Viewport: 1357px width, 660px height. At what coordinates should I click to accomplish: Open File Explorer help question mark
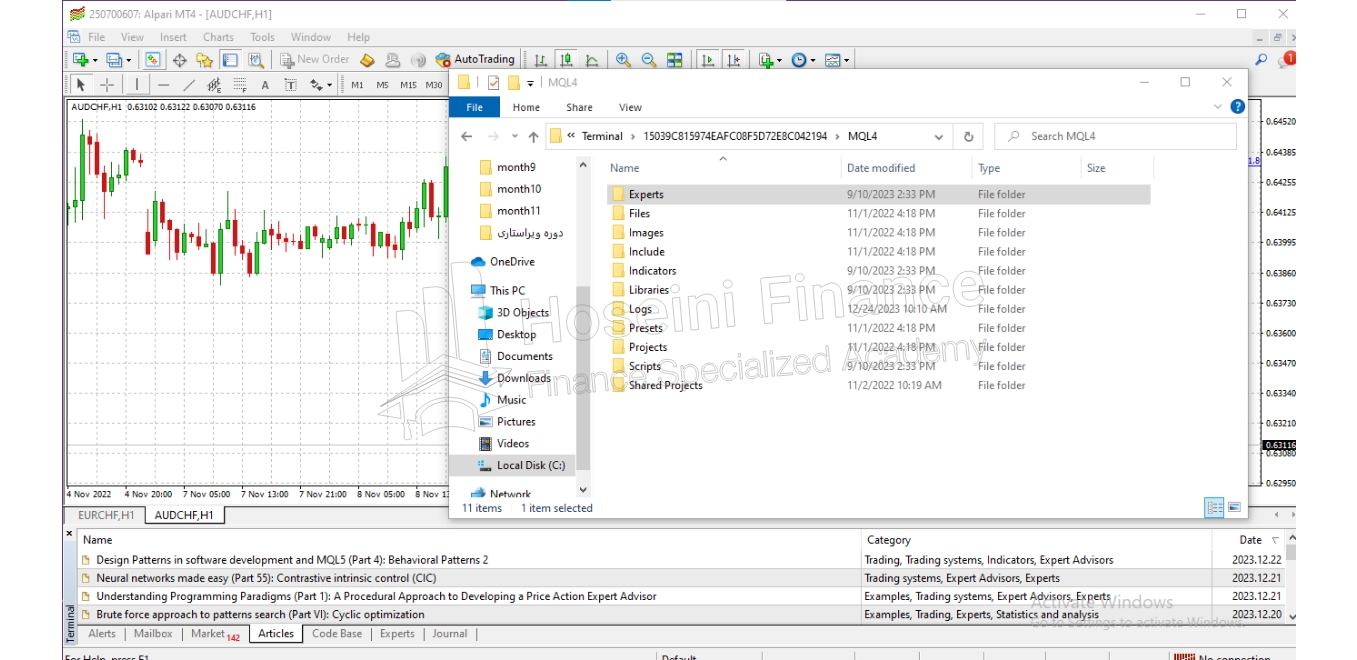(x=1237, y=106)
